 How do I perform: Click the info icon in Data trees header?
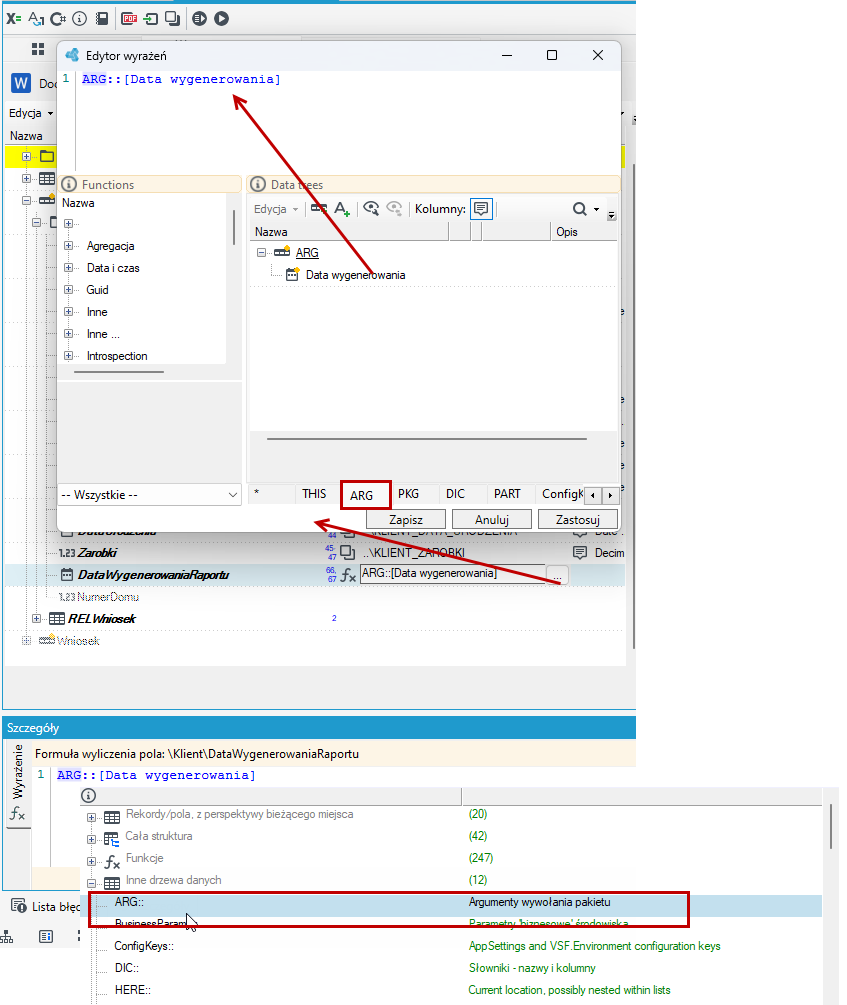point(258,185)
